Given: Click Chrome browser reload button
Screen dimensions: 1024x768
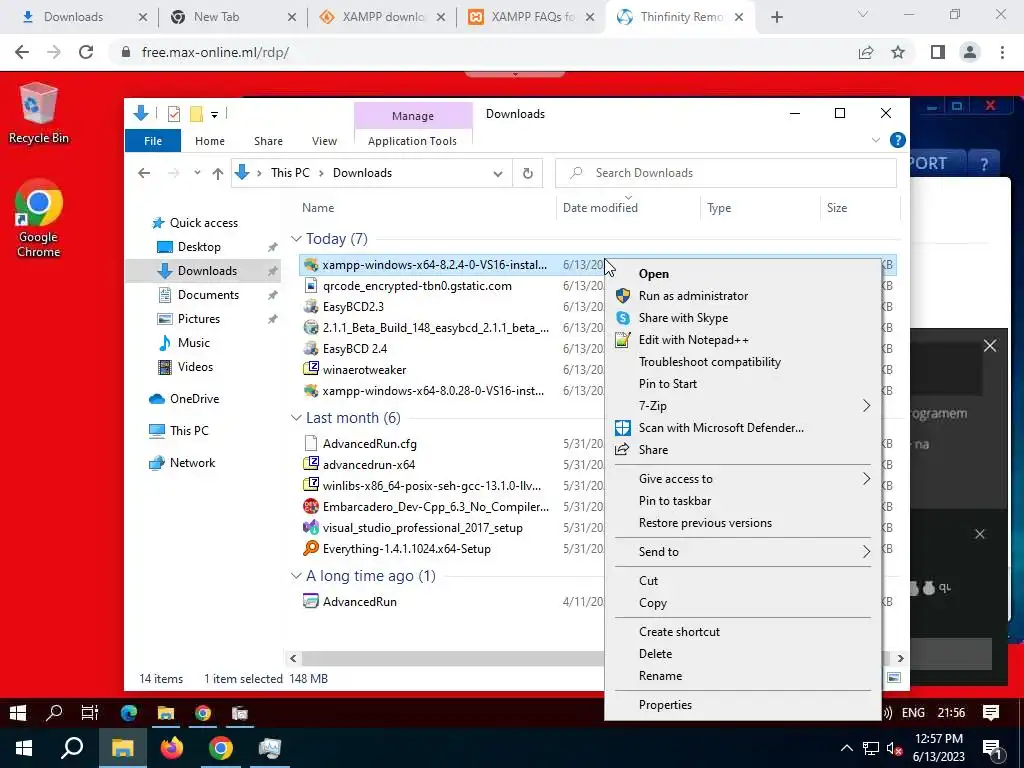Looking at the screenshot, I should point(86,52).
